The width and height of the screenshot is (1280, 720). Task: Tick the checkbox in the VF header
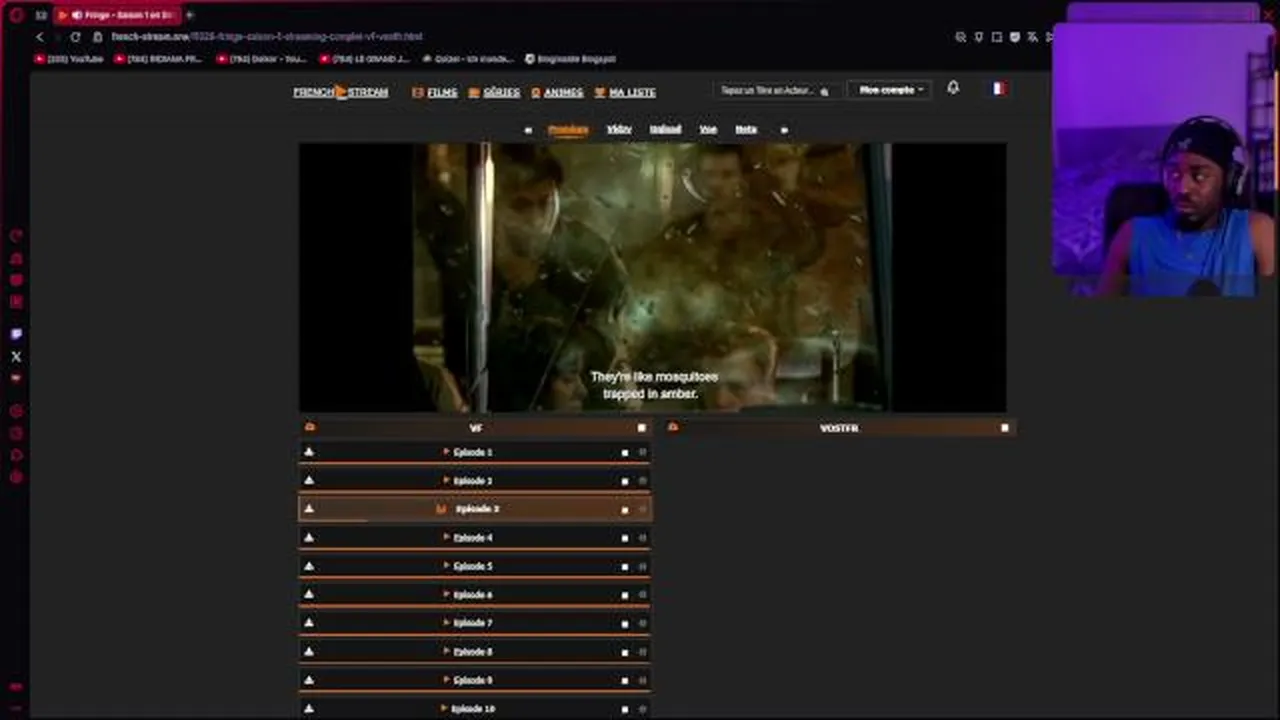[642, 428]
